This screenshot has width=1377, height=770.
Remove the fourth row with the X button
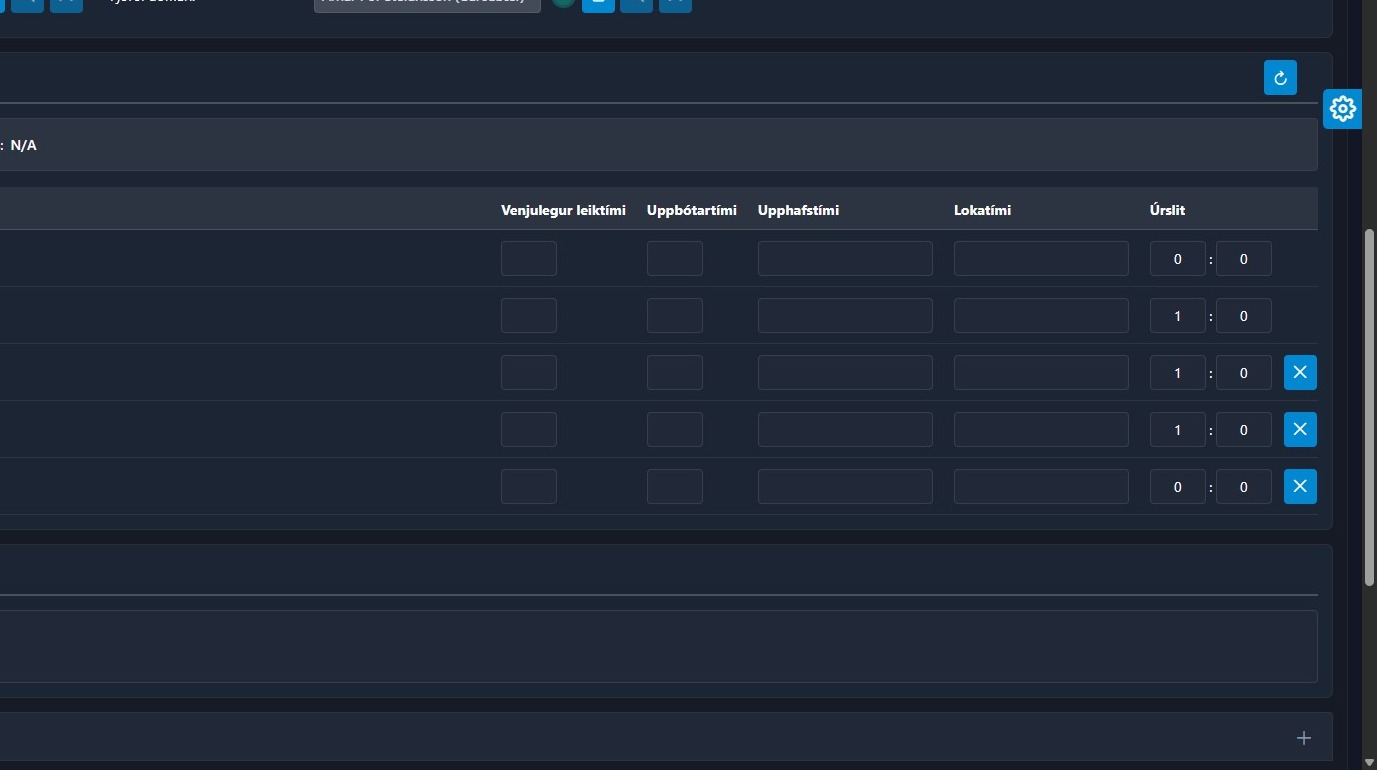click(x=1300, y=429)
